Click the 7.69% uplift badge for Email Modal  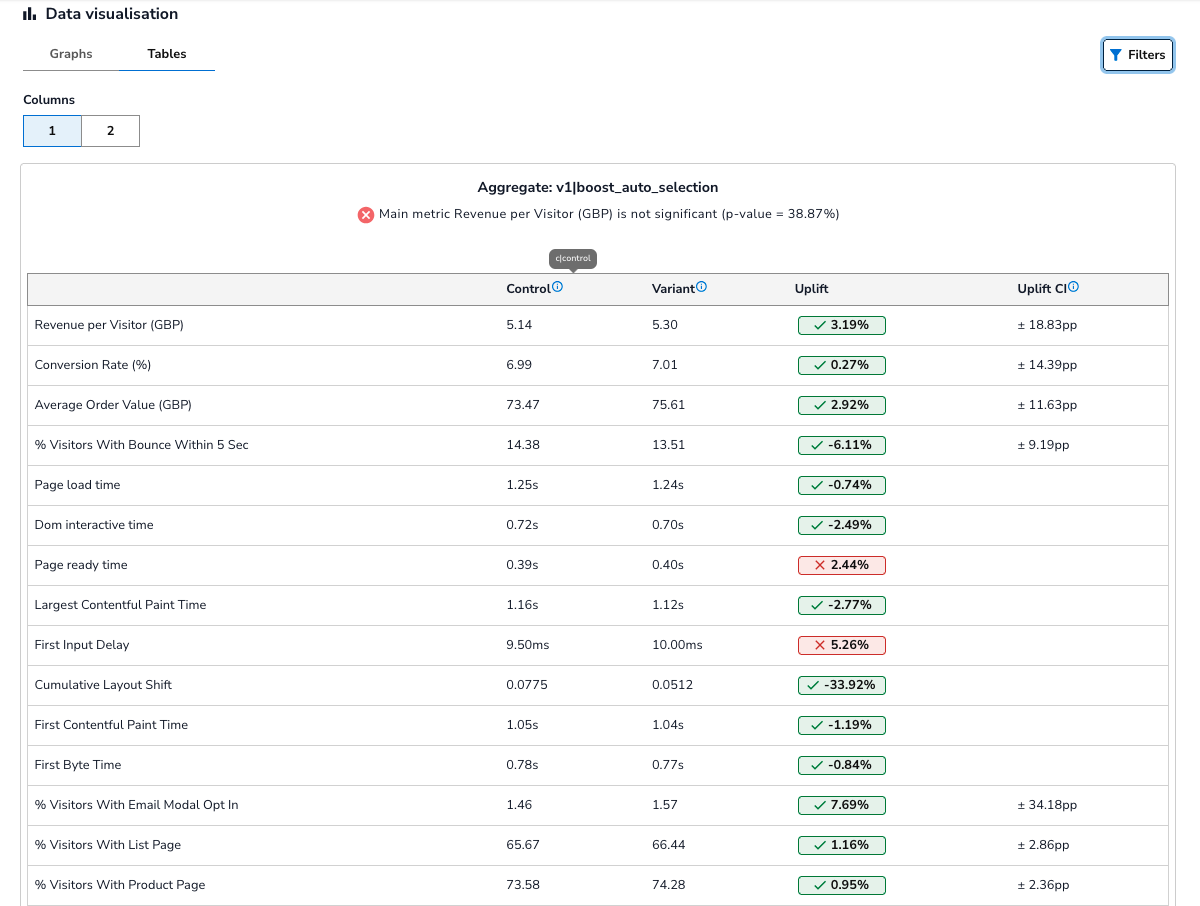point(841,805)
